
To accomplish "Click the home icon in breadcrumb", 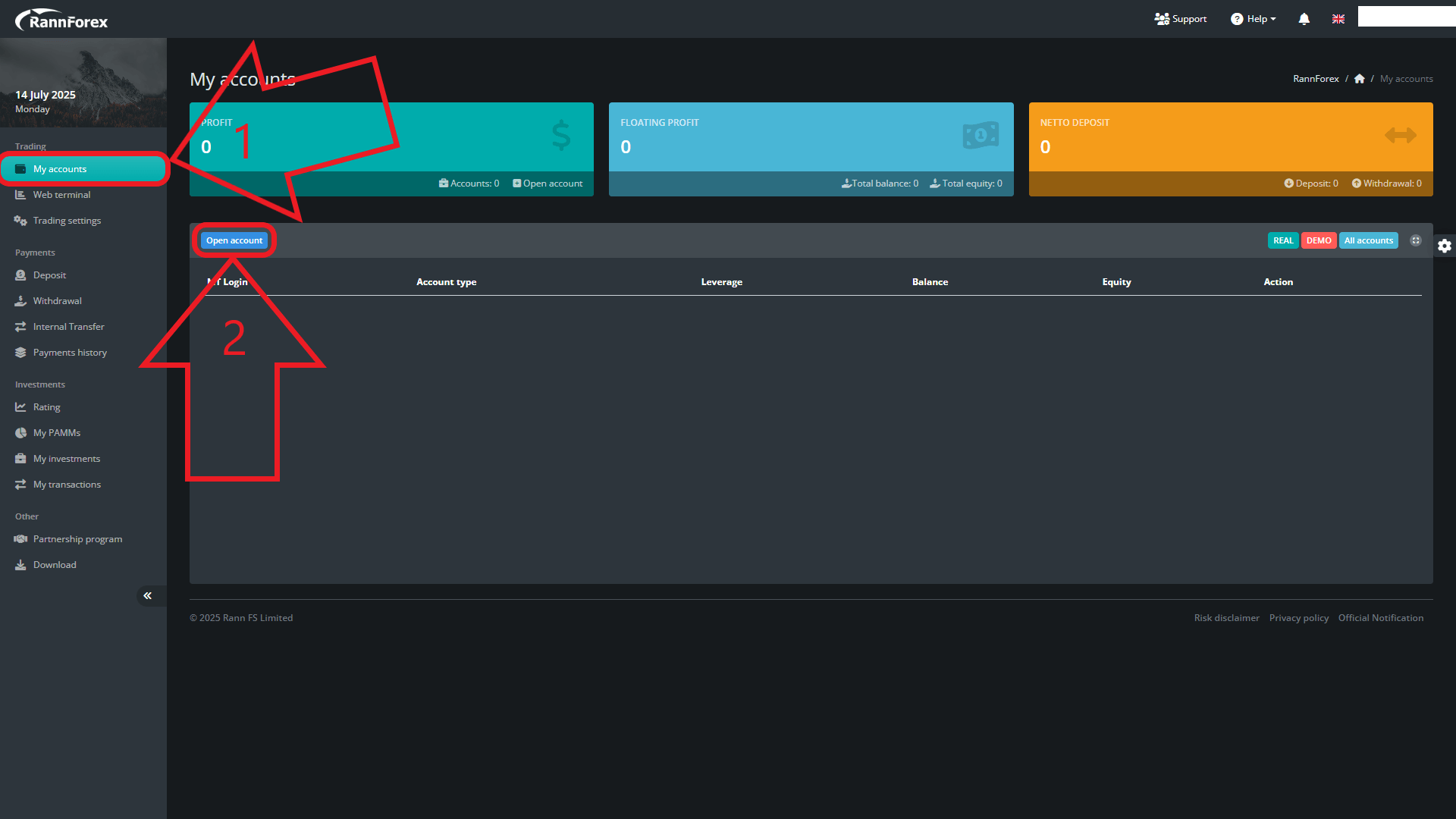I will pyautogui.click(x=1360, y=79).
